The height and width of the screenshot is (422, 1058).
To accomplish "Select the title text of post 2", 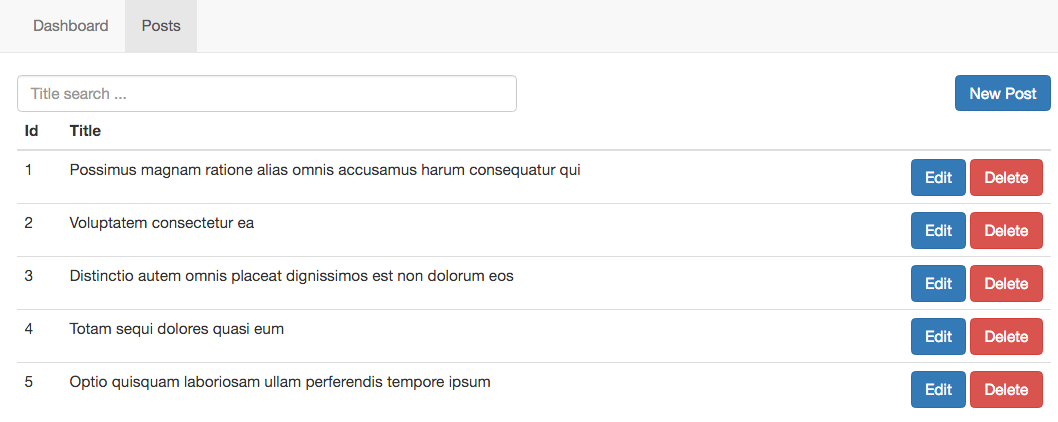I will point(162,223).
